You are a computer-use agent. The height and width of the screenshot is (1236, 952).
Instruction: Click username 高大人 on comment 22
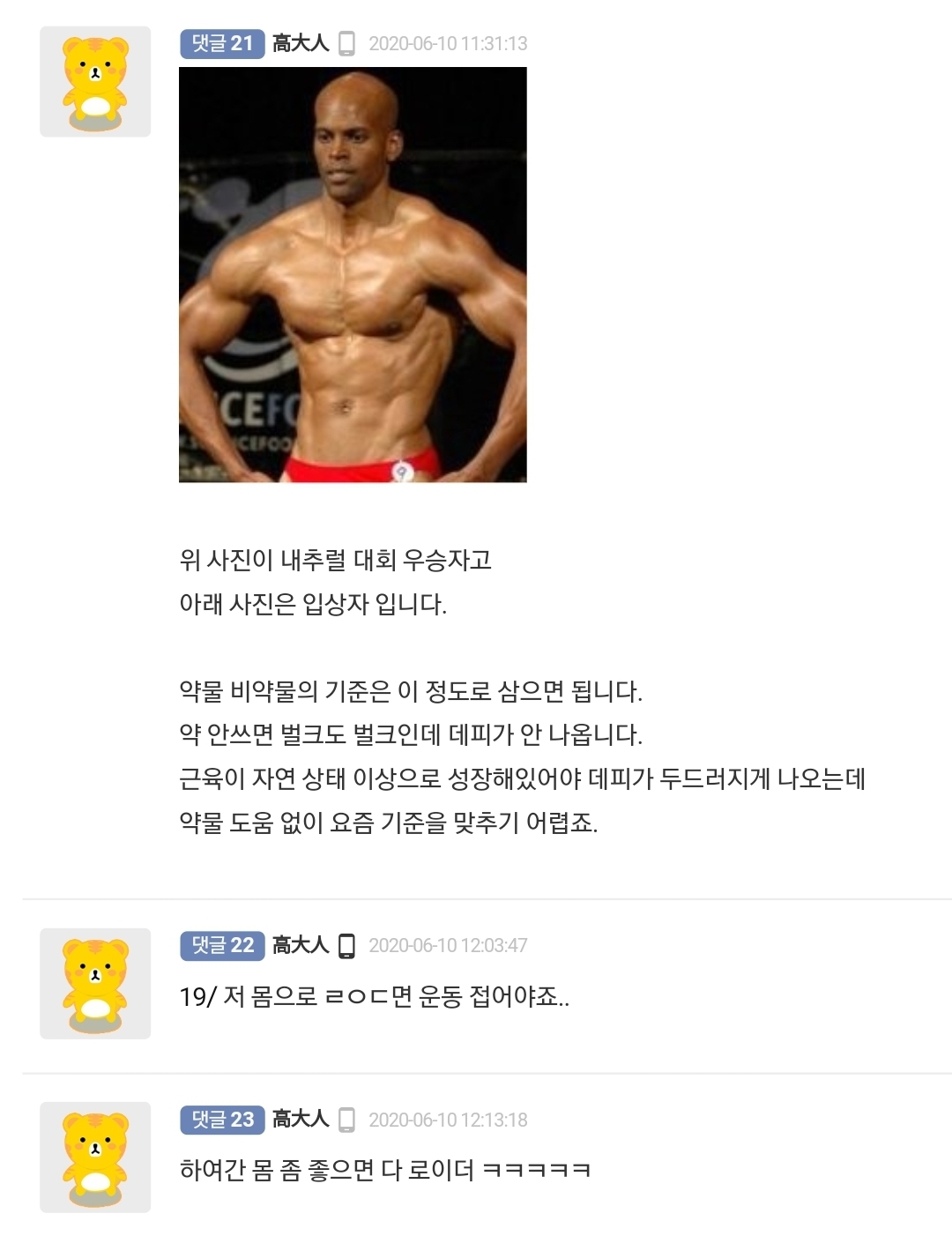tap(301, 945)
